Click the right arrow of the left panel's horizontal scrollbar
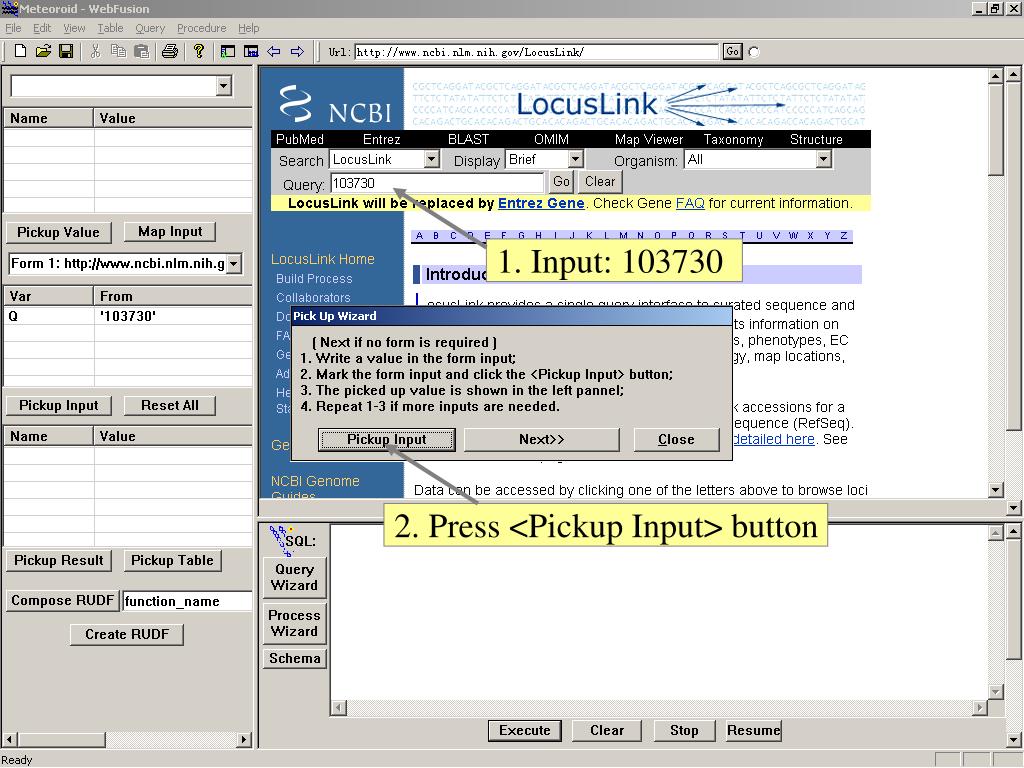The height and width of the screenshot is (768, 1024). tap(244, 739)
